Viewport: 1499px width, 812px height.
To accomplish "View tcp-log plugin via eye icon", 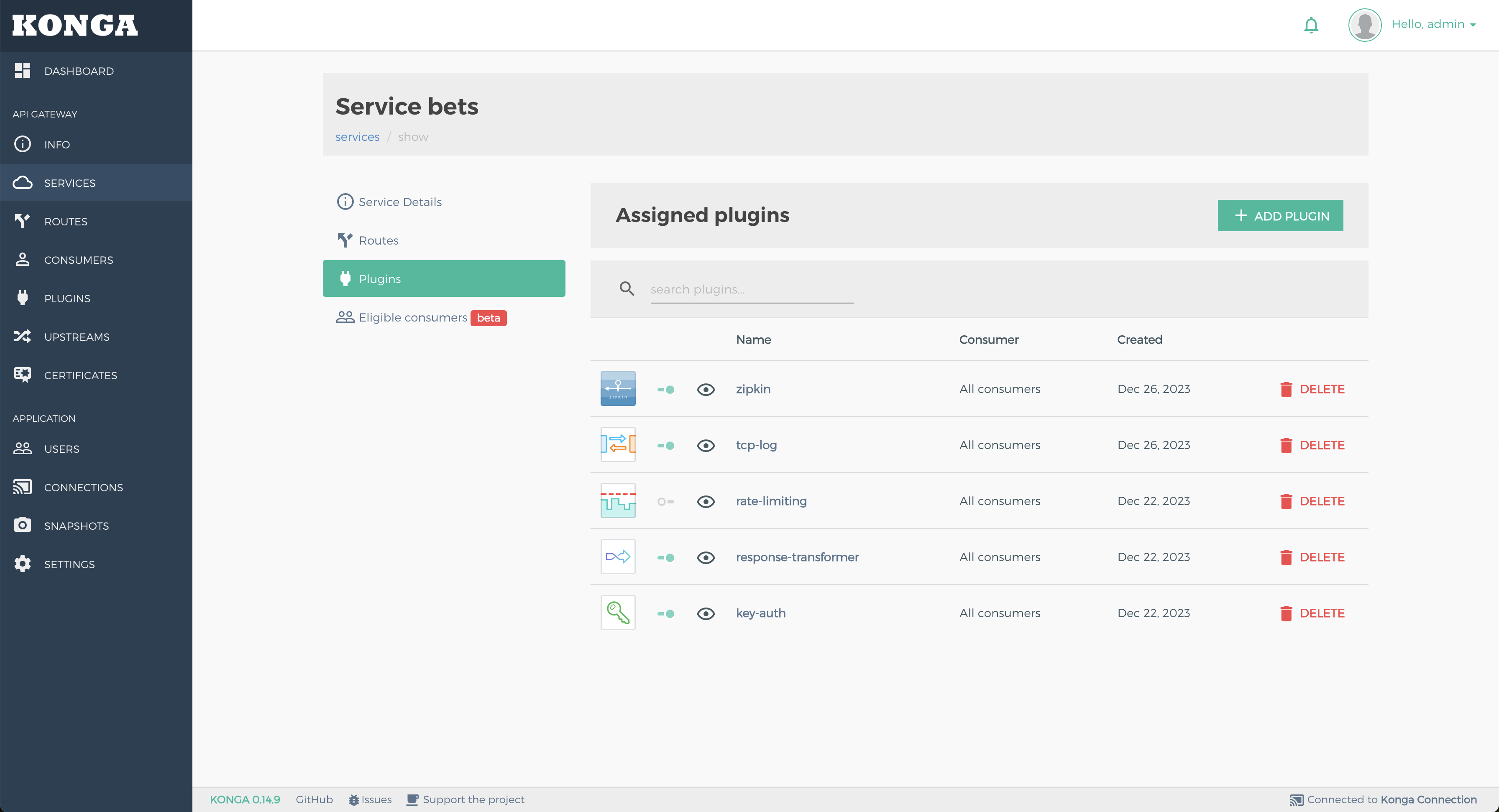I will click(705, 446).
